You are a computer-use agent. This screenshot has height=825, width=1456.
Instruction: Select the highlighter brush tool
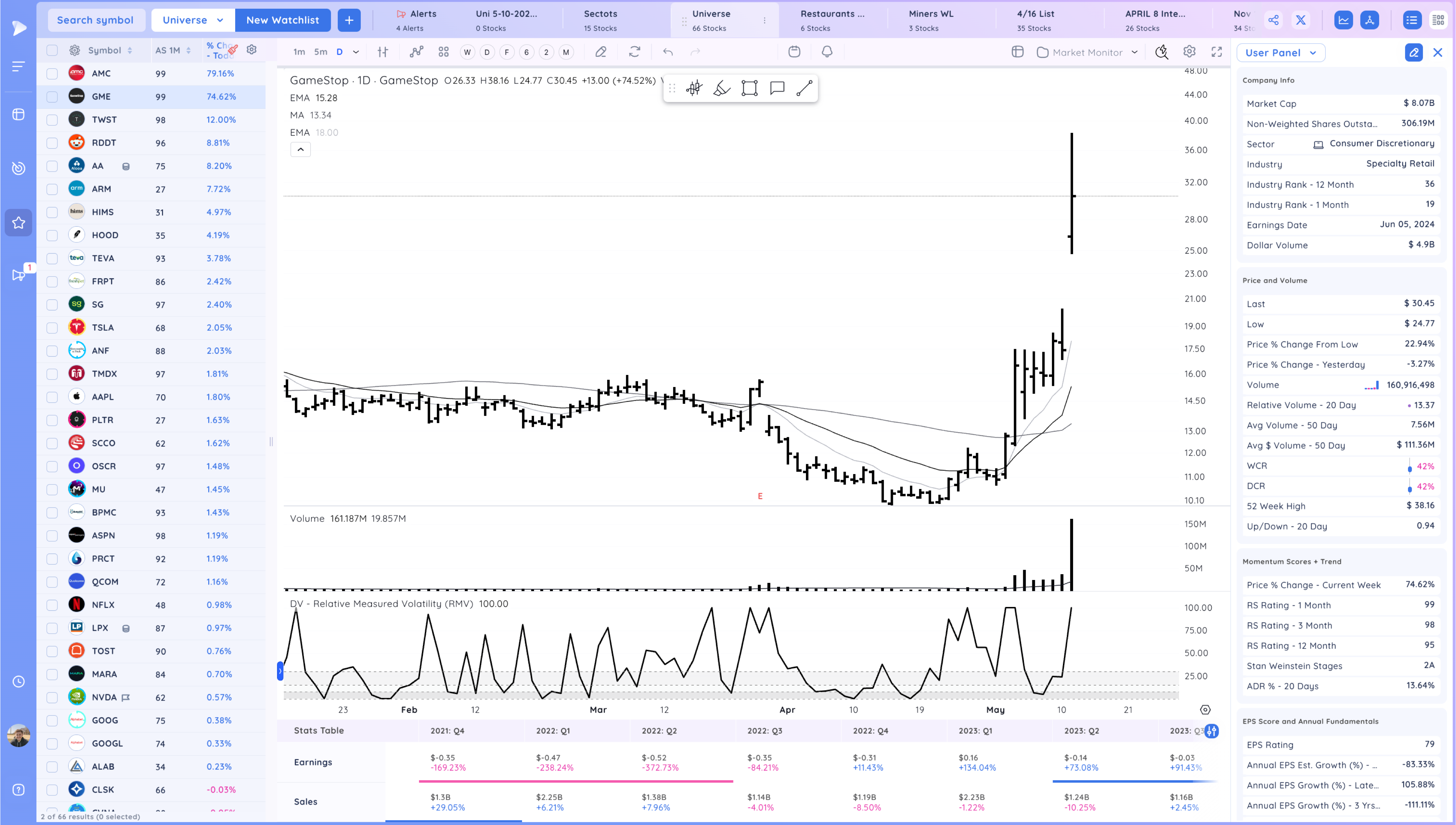pos(721,88)
